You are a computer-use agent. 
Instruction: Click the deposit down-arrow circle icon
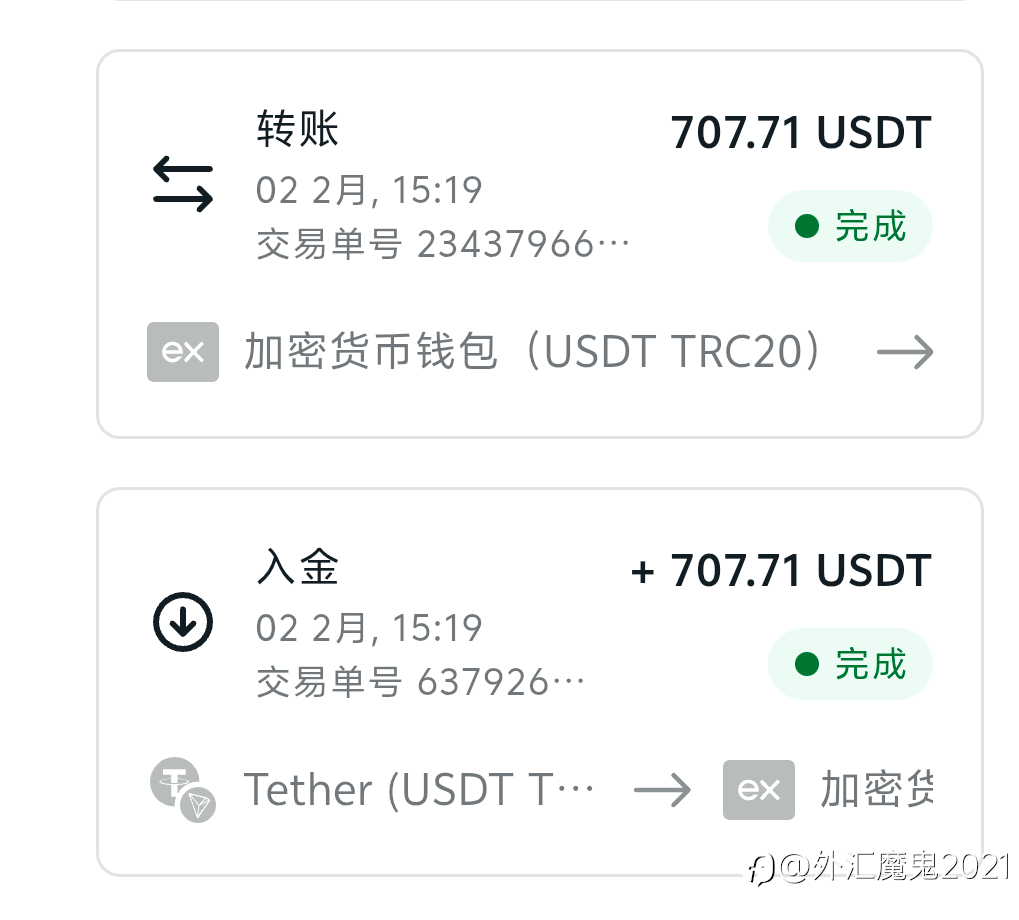click(183, 623)
